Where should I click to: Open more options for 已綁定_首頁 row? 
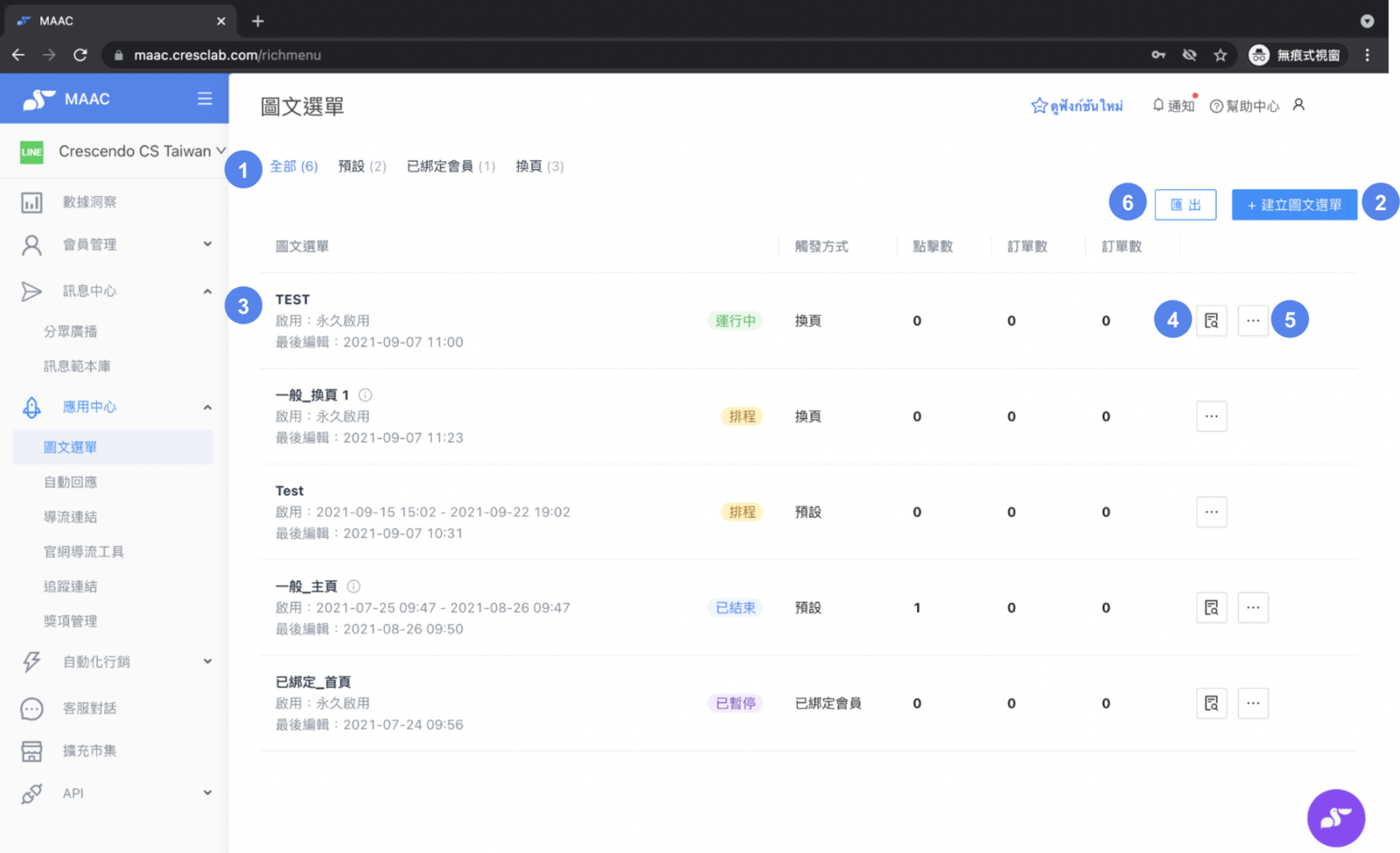pyautogui.click(x=1253, y=703)
